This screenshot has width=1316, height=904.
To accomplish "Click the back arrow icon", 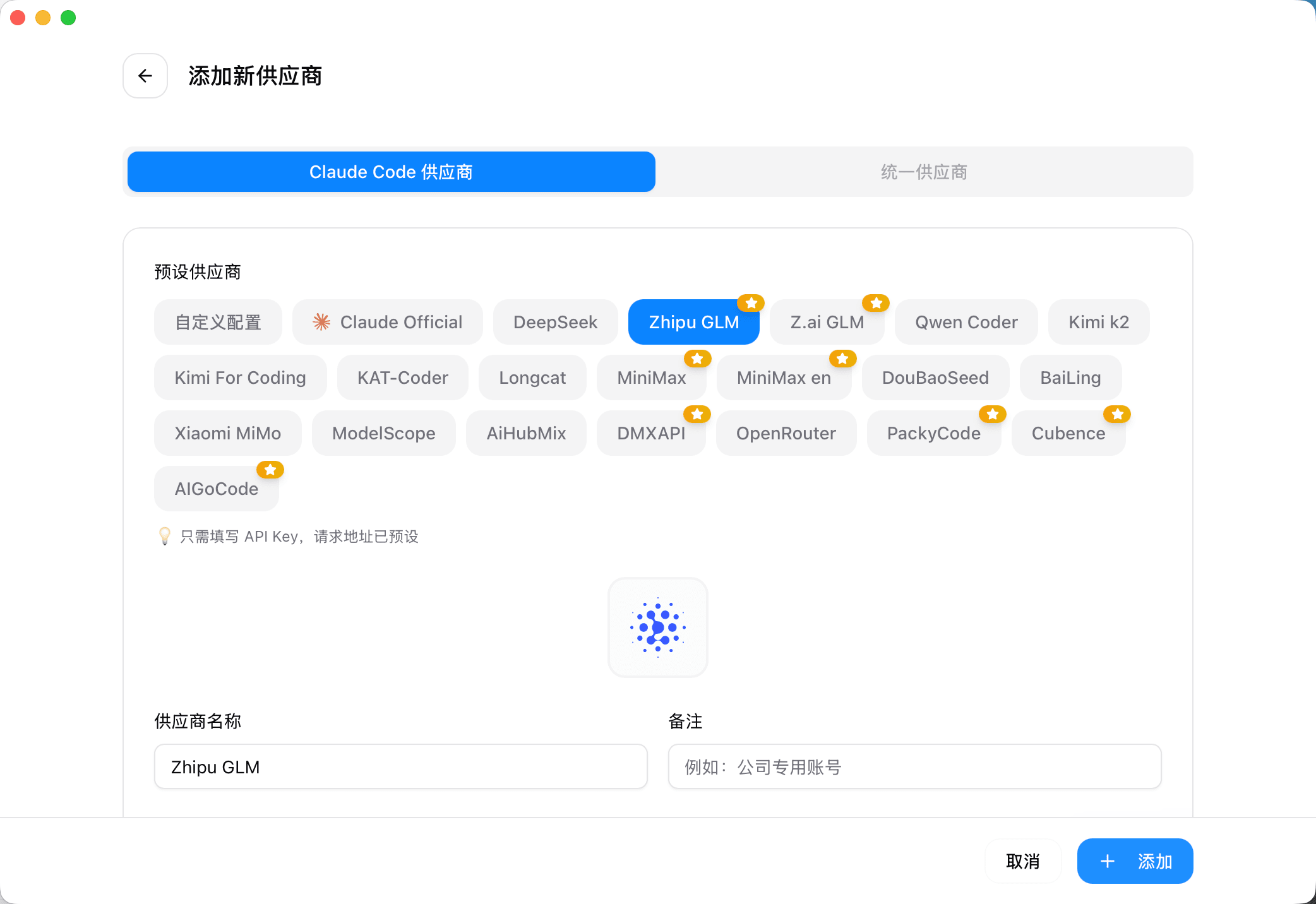I will tap(145, 76).
